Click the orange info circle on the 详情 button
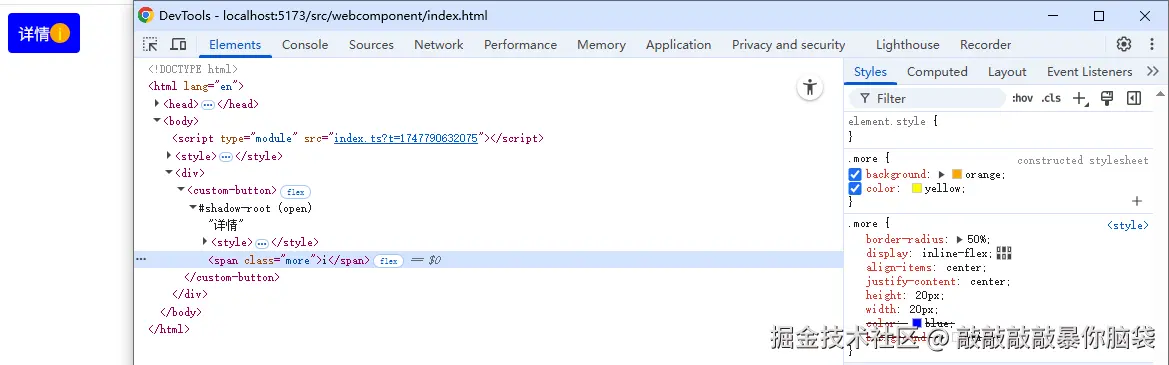The image size is (1169, 365). coord(60,34)
